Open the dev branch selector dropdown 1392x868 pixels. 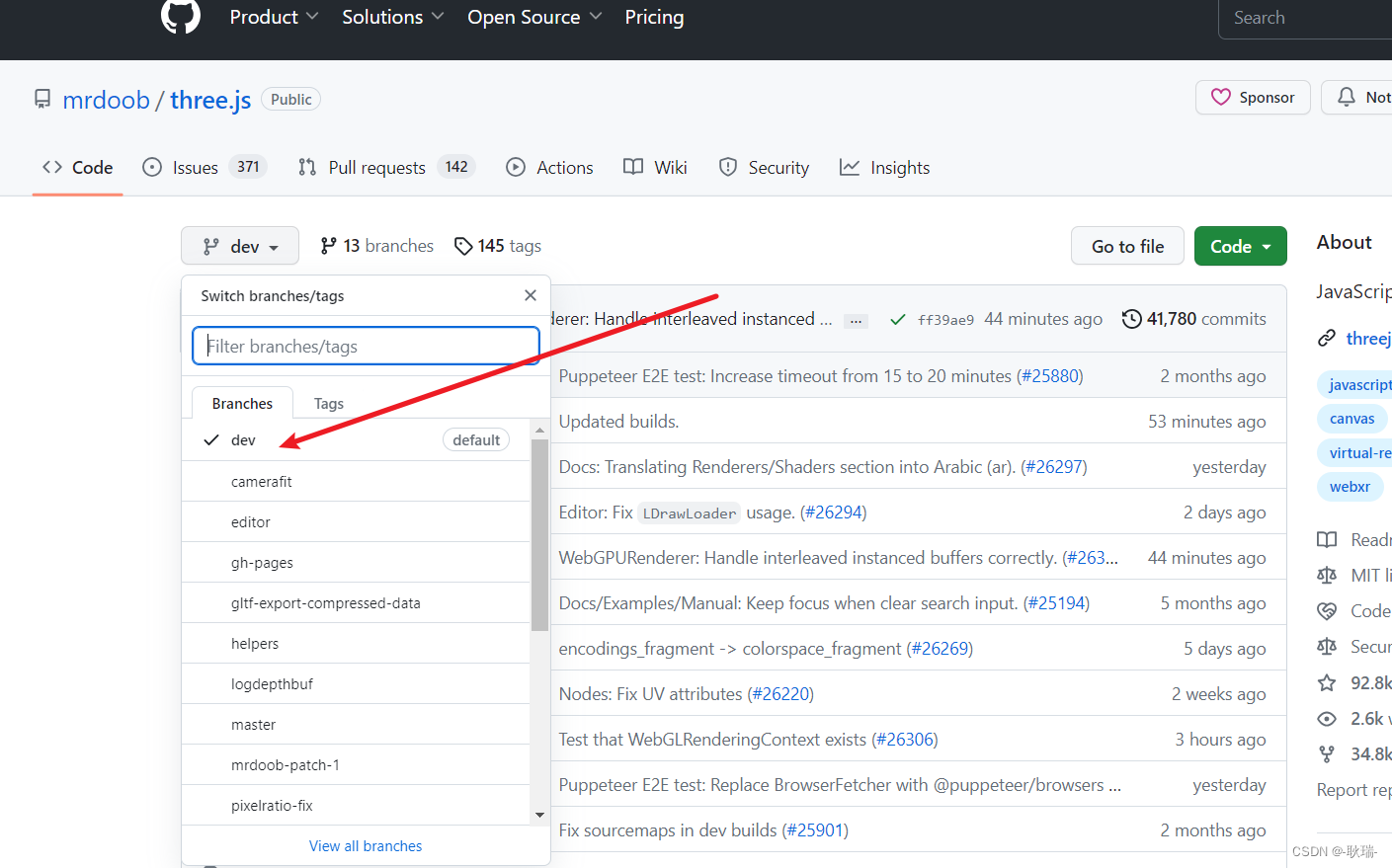pyautogui.click(x=240, y=246)
